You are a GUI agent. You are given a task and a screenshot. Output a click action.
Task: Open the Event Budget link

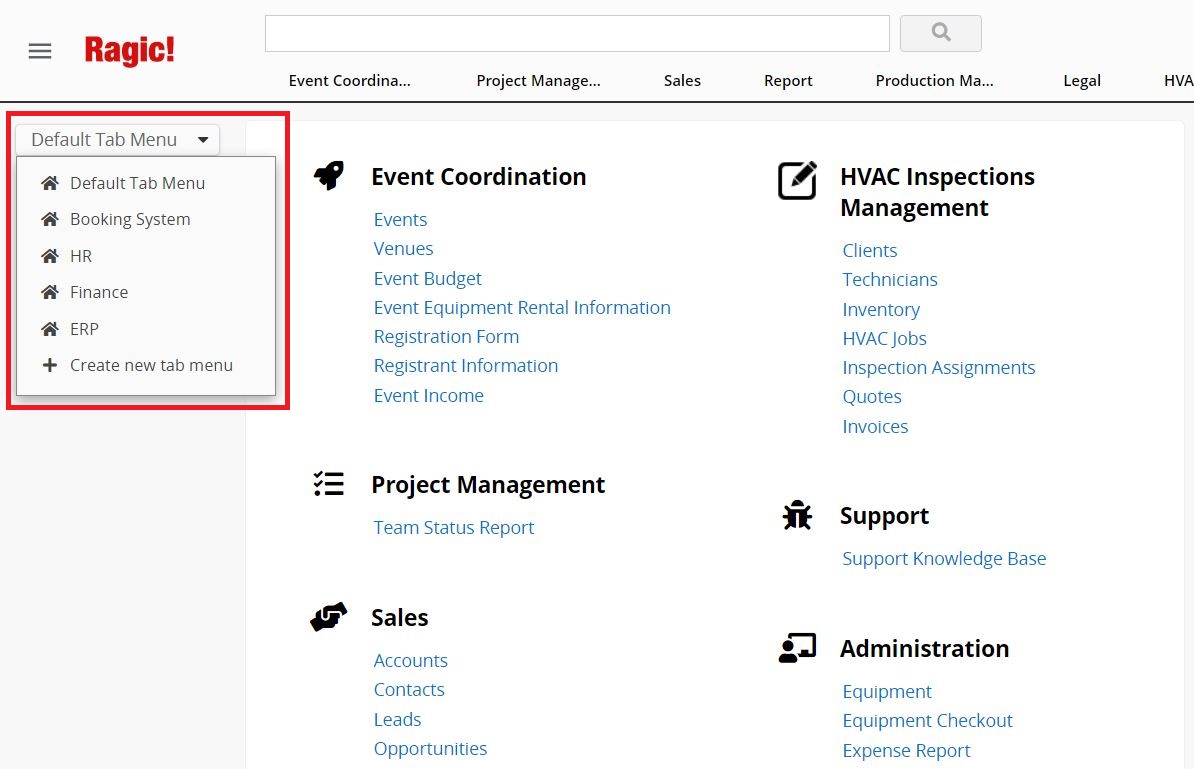pos(427,278)
